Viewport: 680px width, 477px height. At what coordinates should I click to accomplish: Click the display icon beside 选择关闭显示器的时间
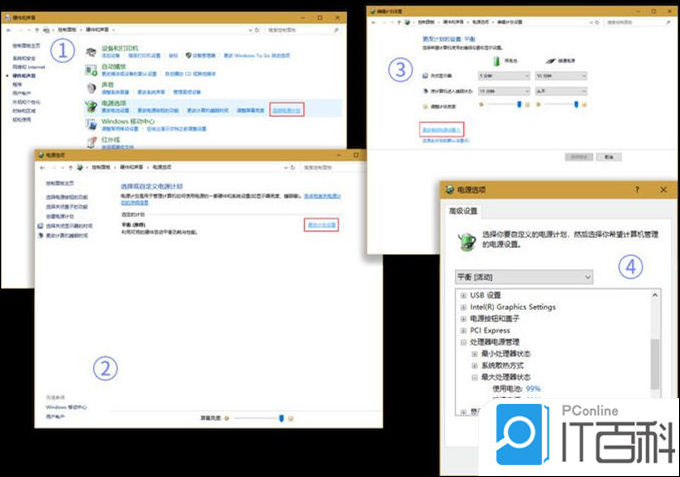[x=40, y=226]
